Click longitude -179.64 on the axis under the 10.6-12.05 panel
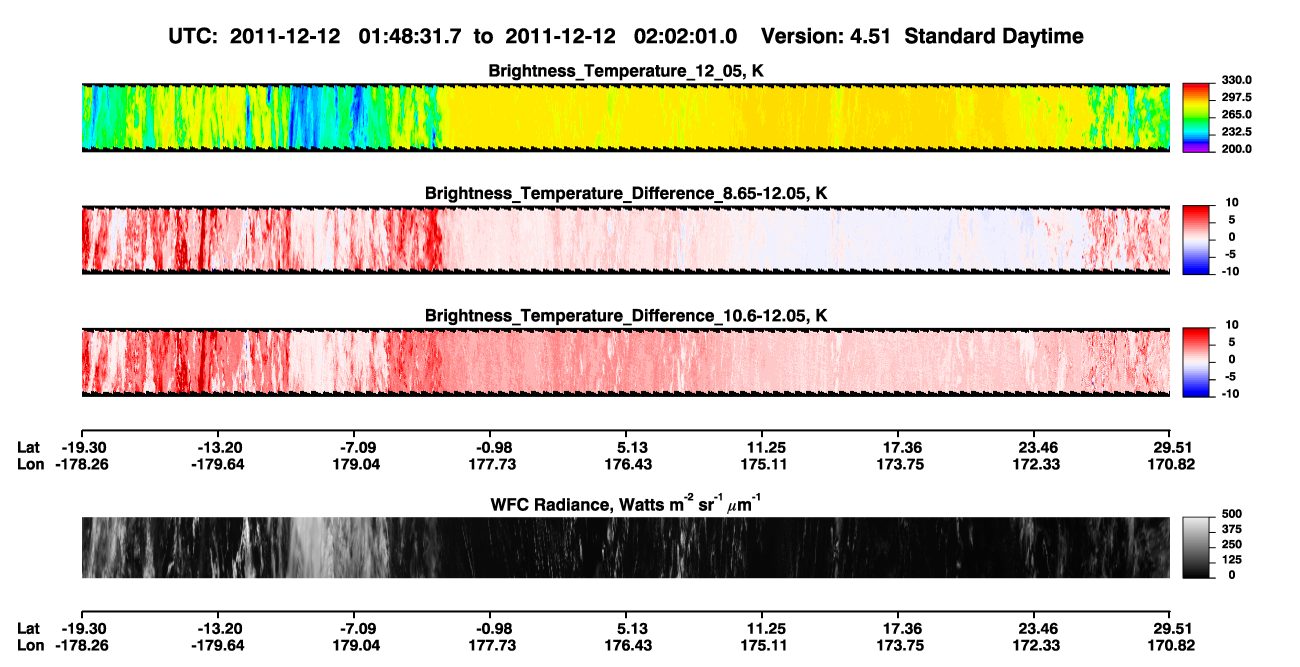Image resolution: width=1300 pixels, height=667 pixels. (x=220, y=464)
